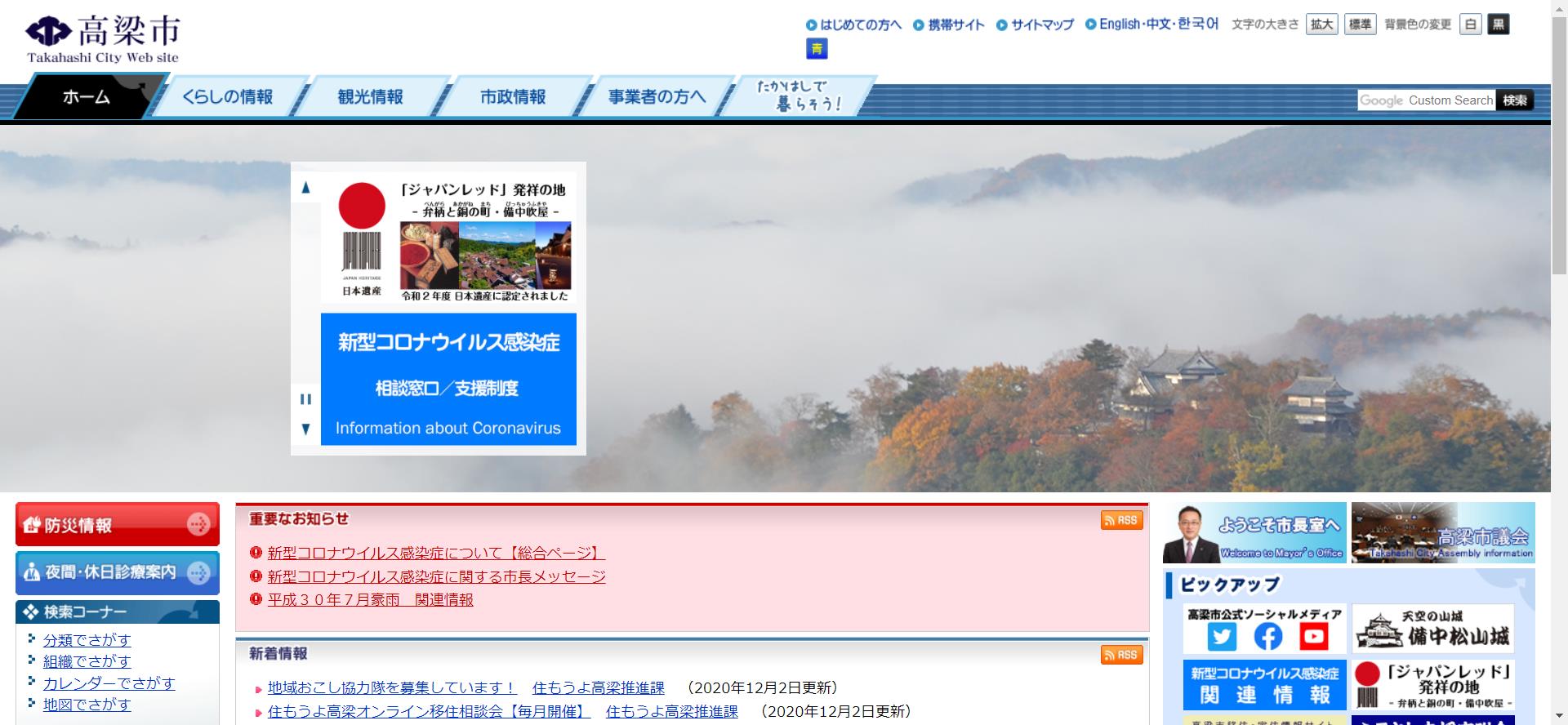1568x725 pixels.
Task: Focus the Google Custom Search field
Action: click(1426, 100)
